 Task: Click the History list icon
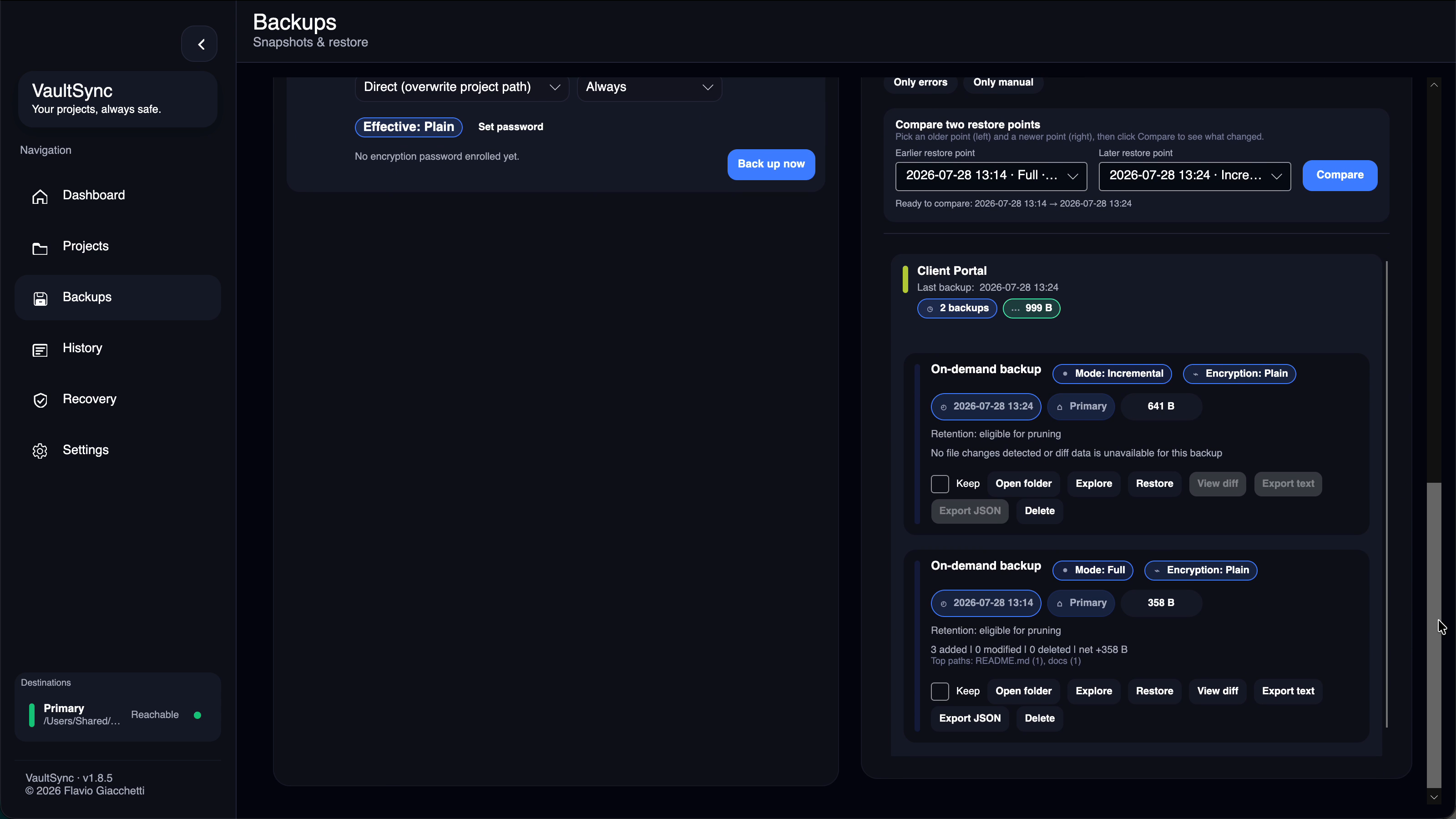[x=40, y=350]
